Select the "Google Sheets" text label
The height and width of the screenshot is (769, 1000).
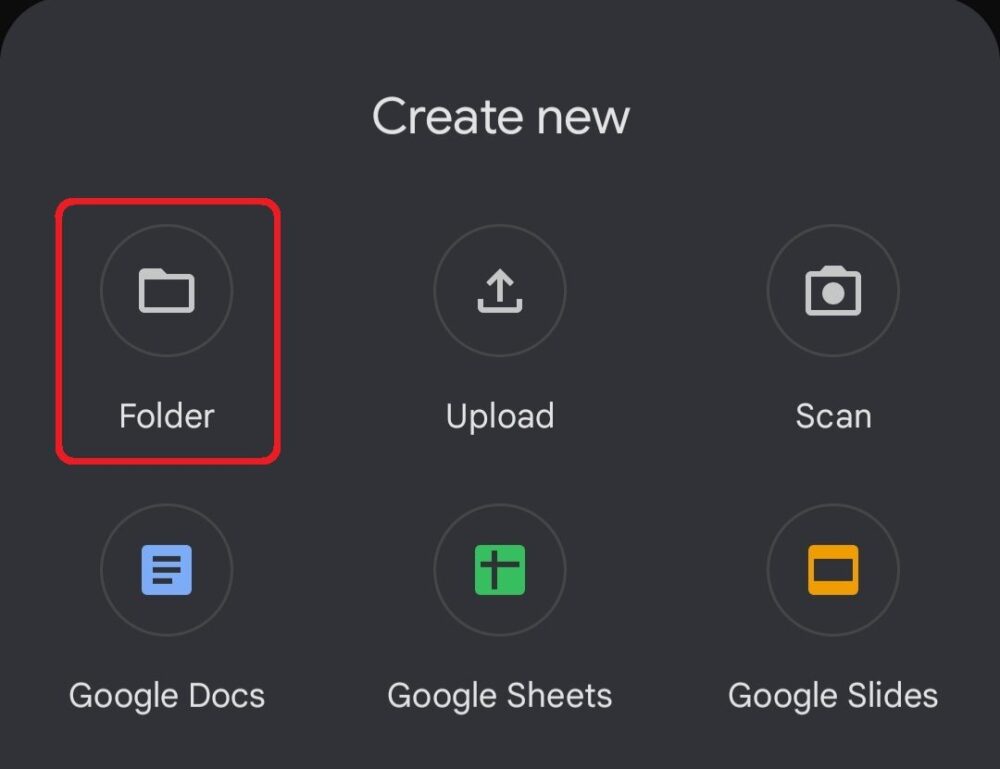[500, 696]
